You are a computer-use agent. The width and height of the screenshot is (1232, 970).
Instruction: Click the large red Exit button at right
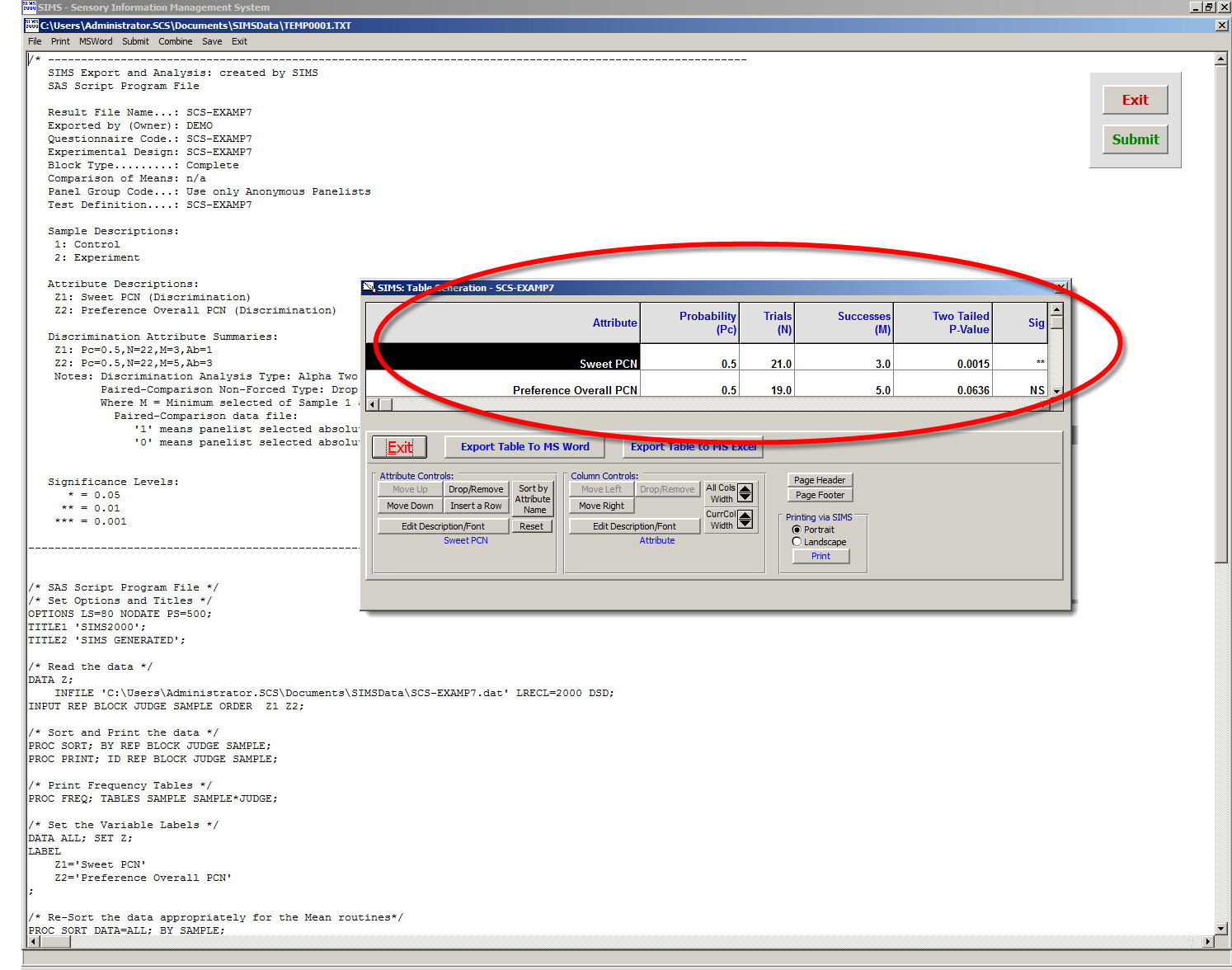(1136, 100)
